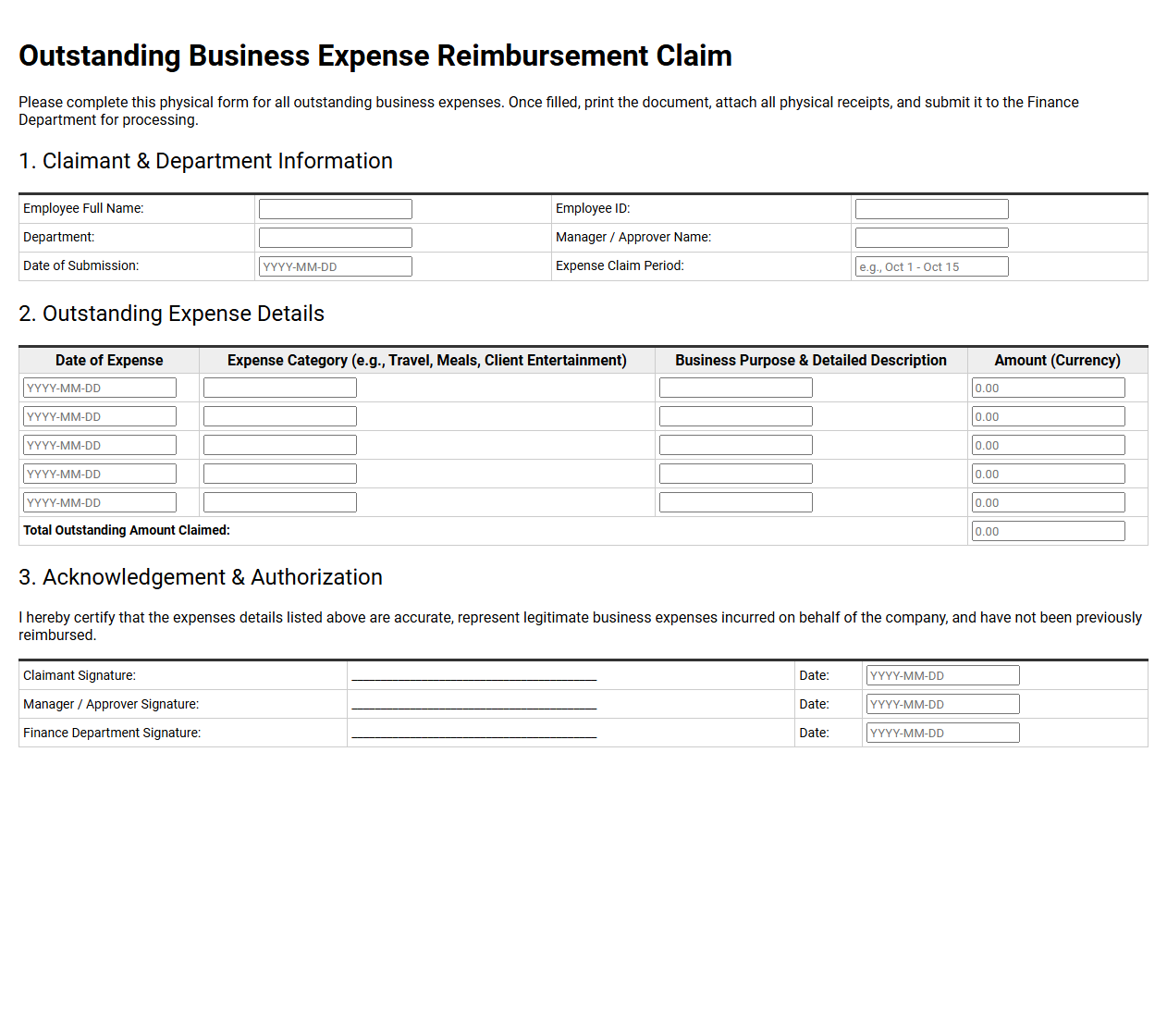Focus second row Business Purpose field
Image resolution: width=1167 pixels, height=1036 pixels.
[x=736, y=416]
